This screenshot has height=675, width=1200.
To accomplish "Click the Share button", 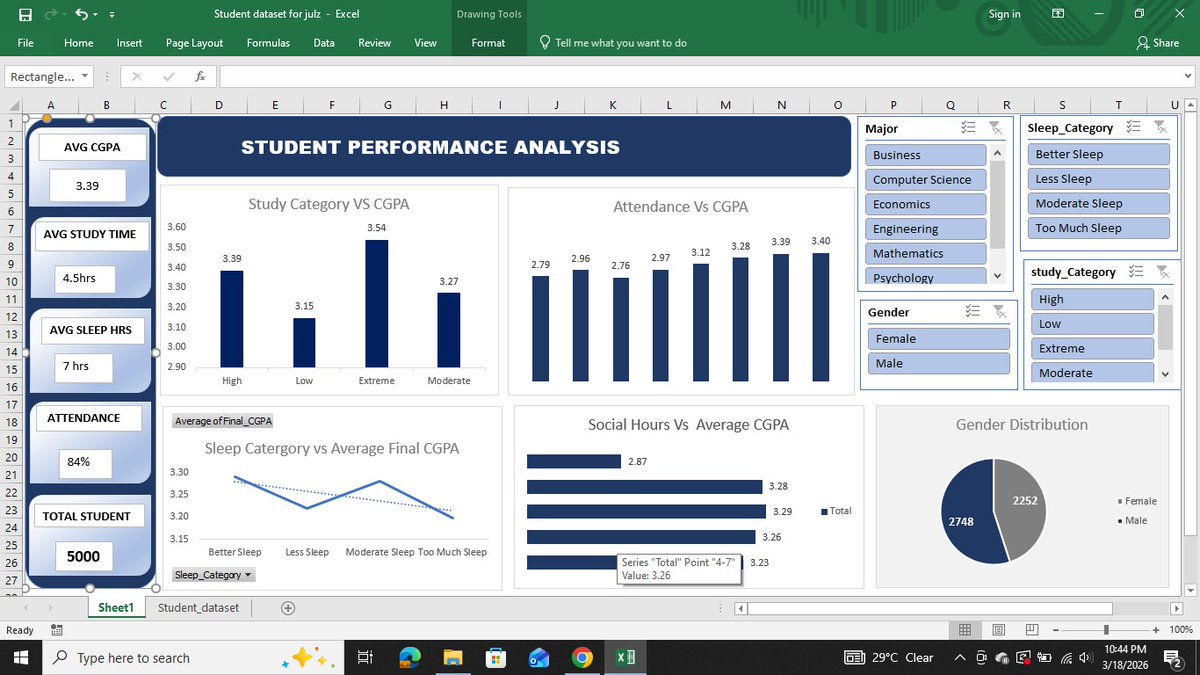I will (1158, 43).
